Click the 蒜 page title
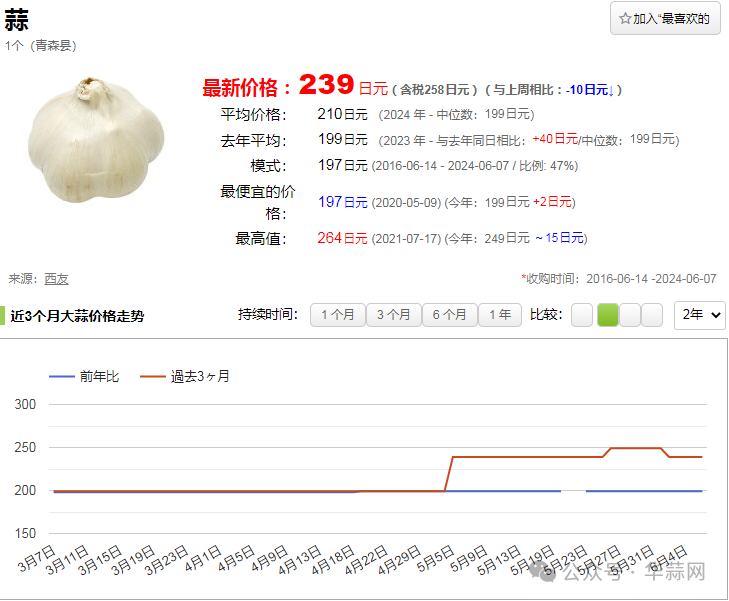This screenshot has width=729, height=601. [x=16, y=21]
